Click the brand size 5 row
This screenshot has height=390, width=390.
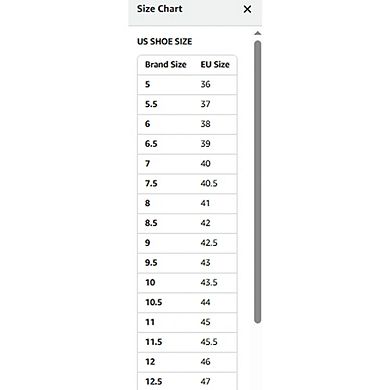click(x=187, y=85)
